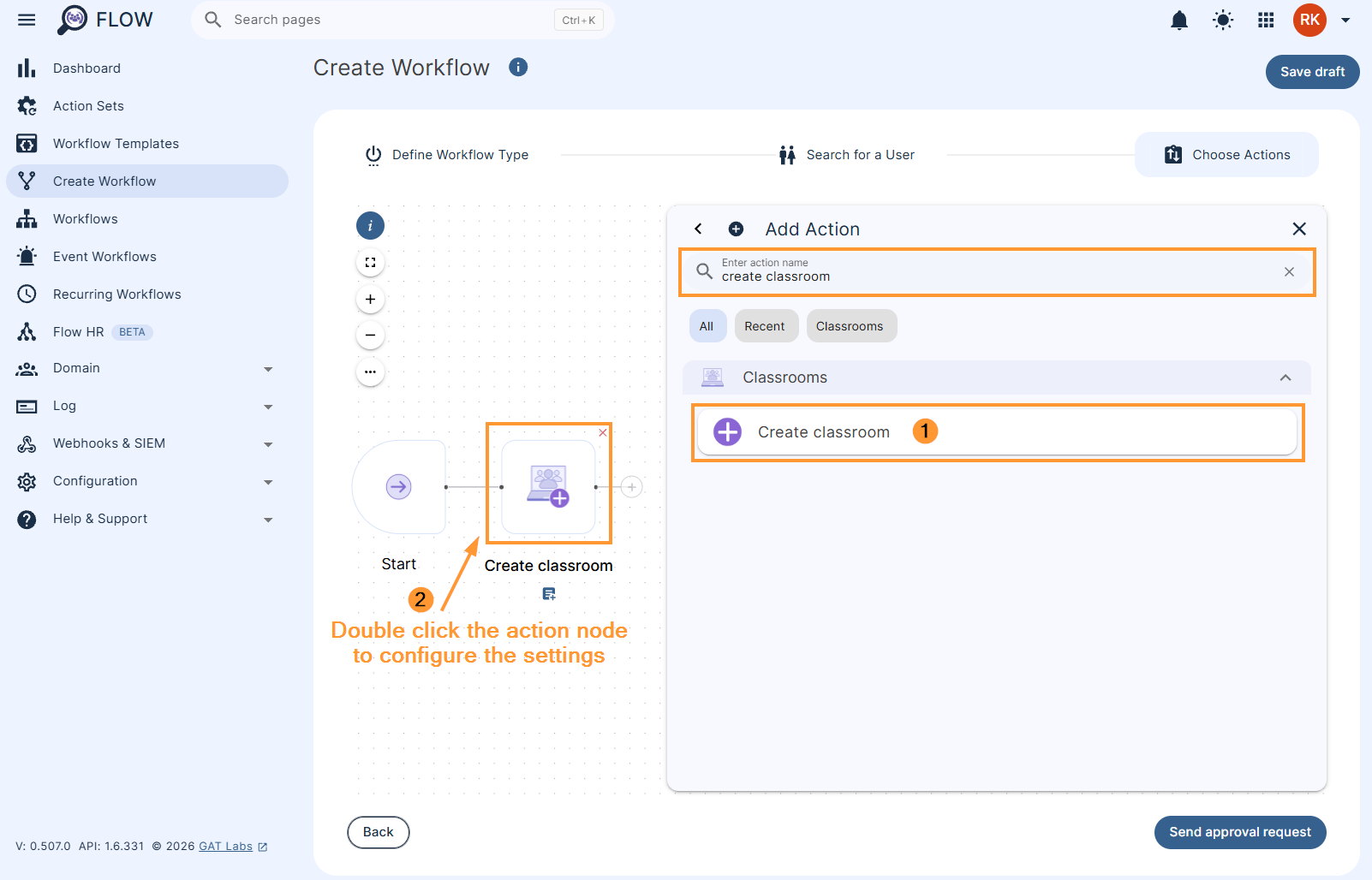The image size is (1372, 880).
Task: Go back in Add Action panel
Action: pos(699,229)
